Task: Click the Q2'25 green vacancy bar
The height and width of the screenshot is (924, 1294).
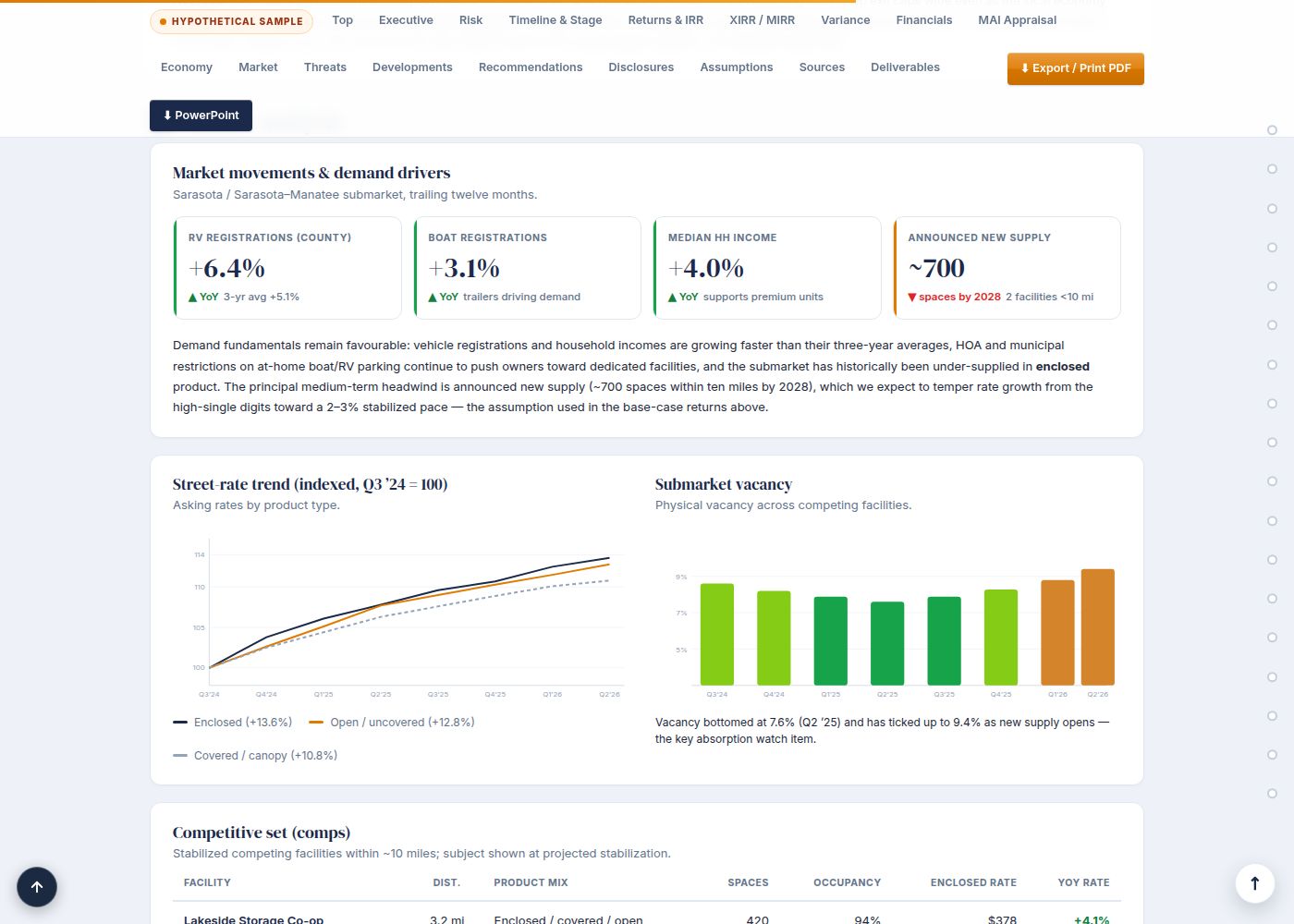Action: tap(887, 643)
